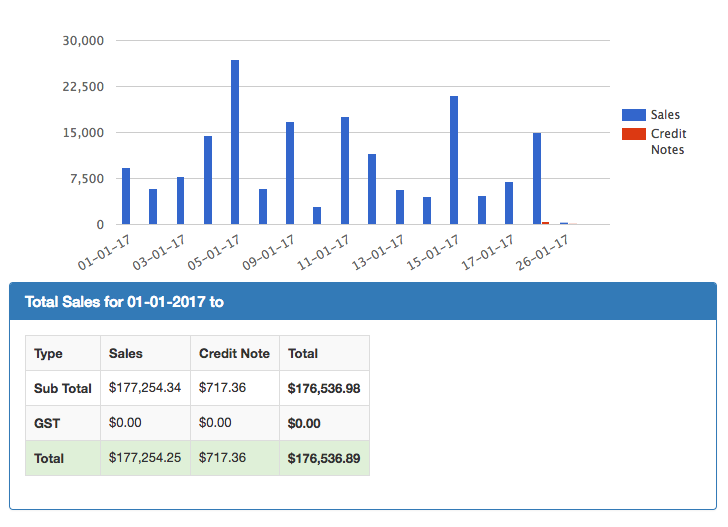
Task: Click the sales bar for 15-01-17
Action: pos(454,160)
